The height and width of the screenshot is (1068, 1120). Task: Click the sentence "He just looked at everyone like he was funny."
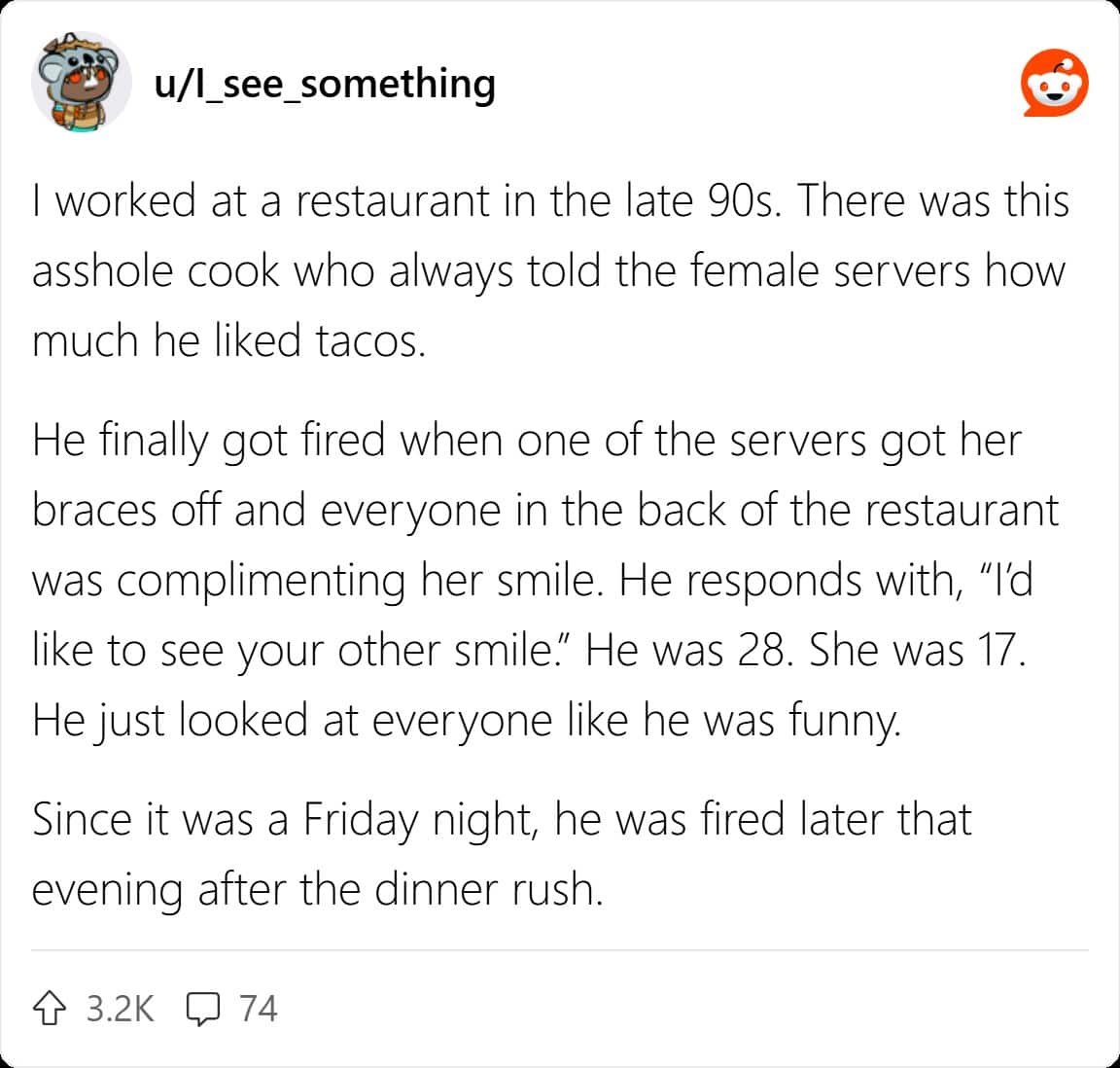point(467,720)
